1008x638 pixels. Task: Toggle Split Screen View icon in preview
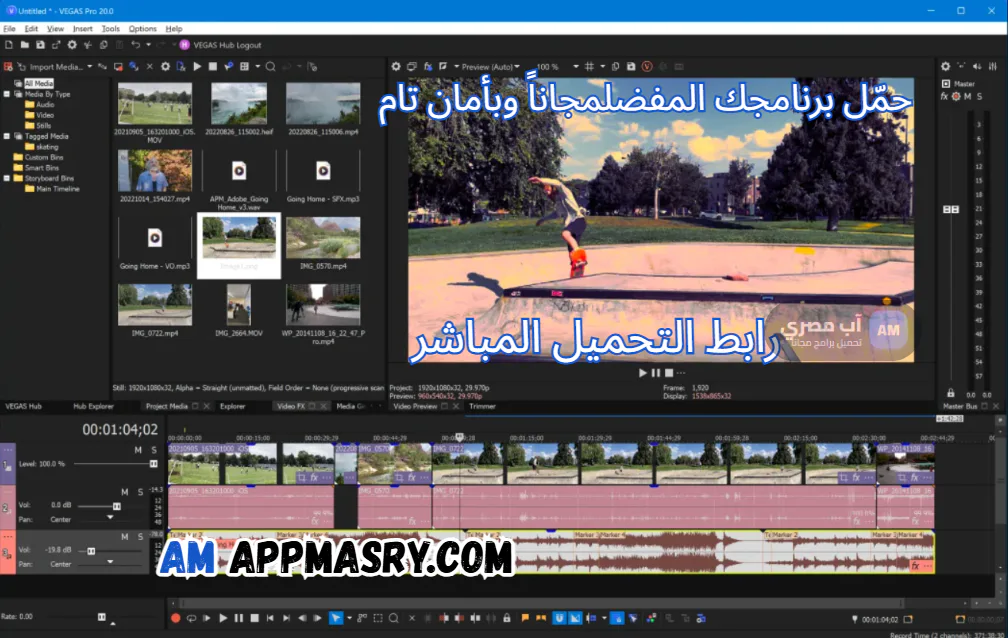[444, 66]
